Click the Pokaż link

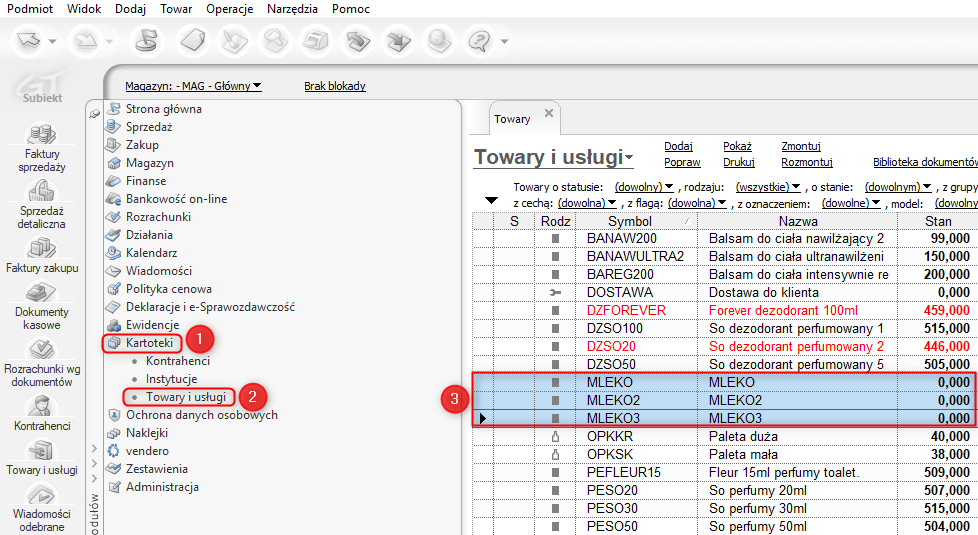coord(737,146)
